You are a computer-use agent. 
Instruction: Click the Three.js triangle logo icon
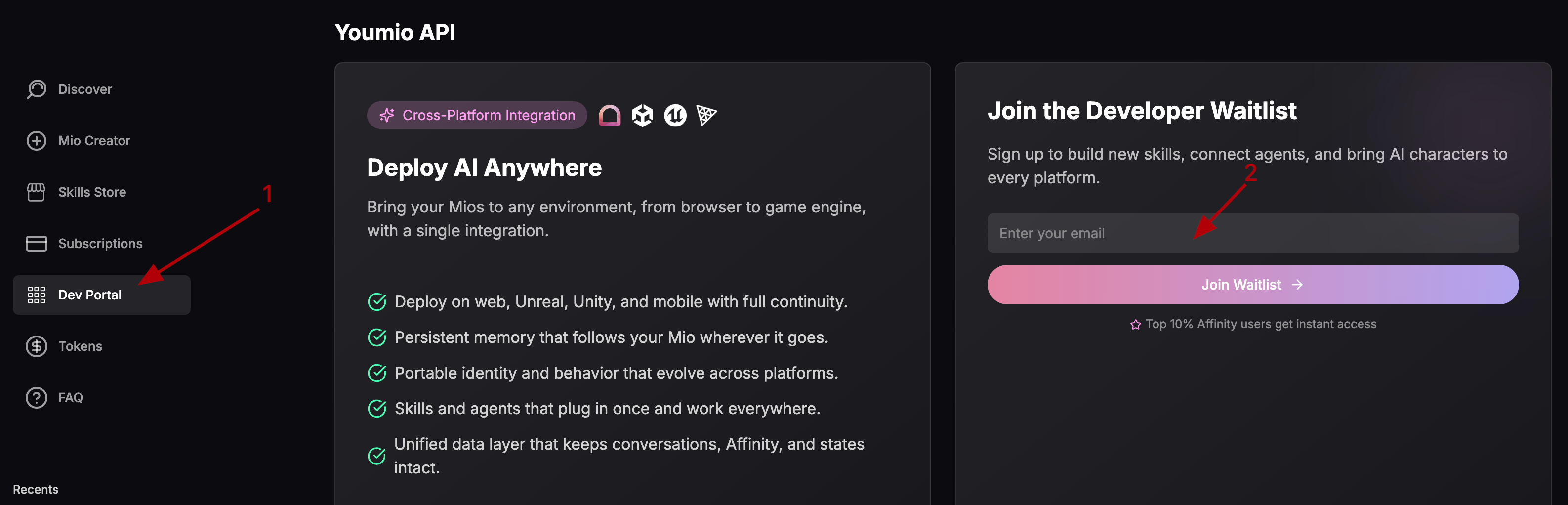click(706, 115)
